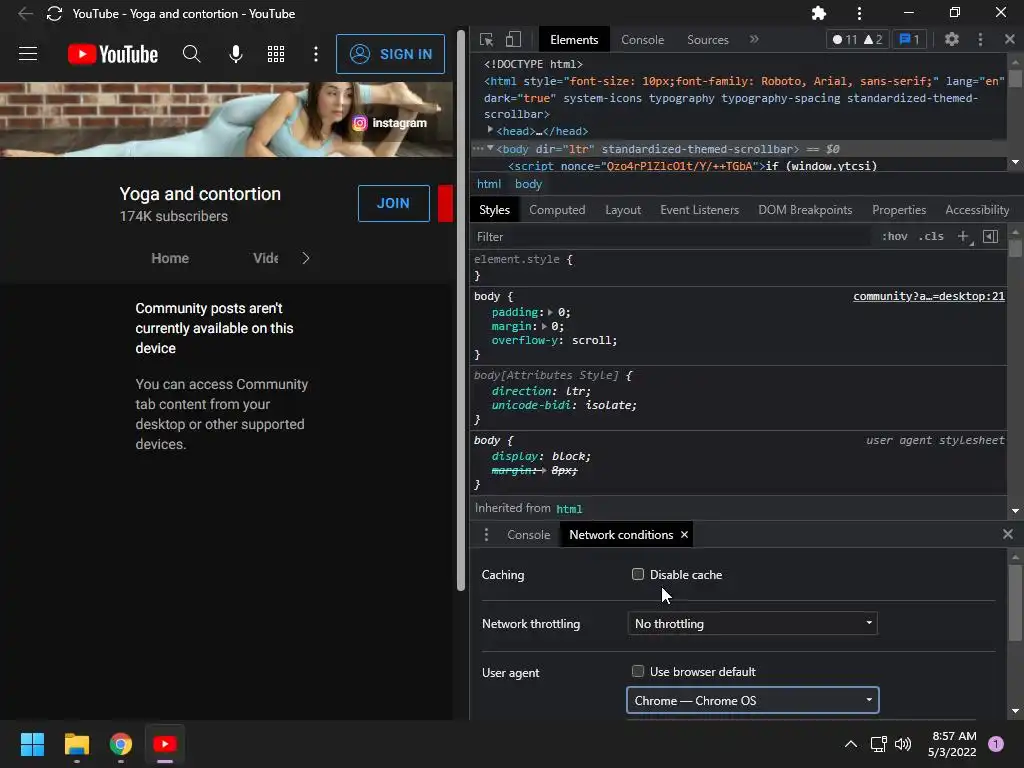Toggle the .cls element classes button

[x=931, y=236]
